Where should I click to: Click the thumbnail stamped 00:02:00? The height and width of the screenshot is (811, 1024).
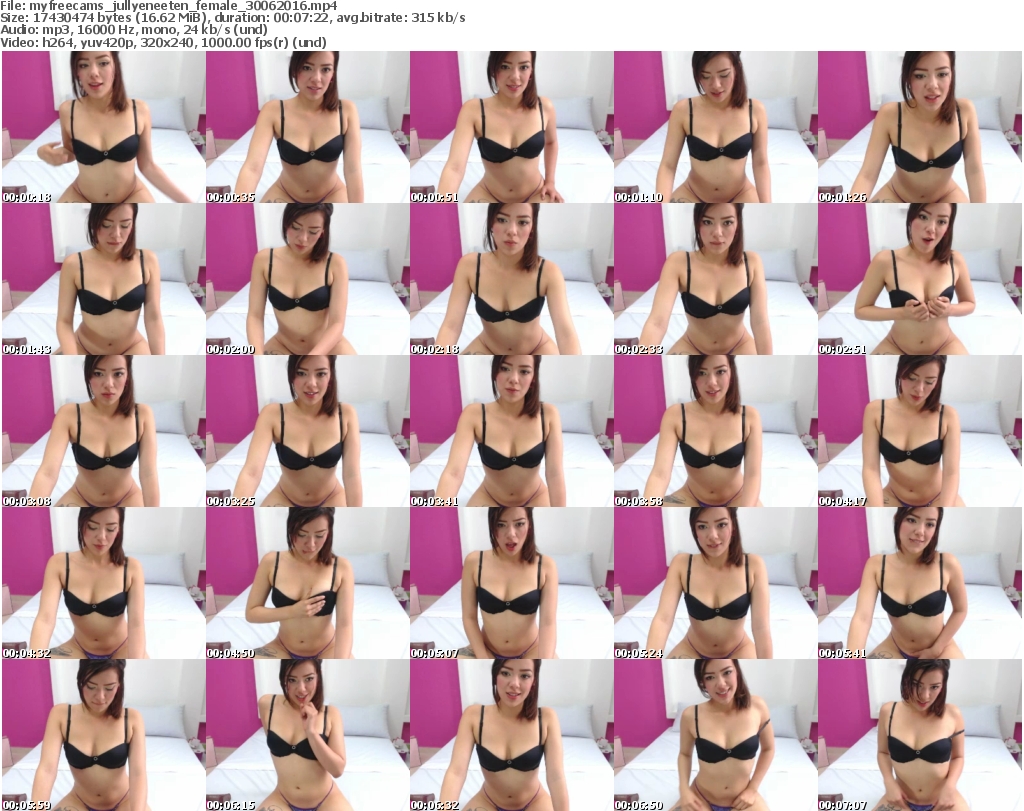[x=308, y=279]
